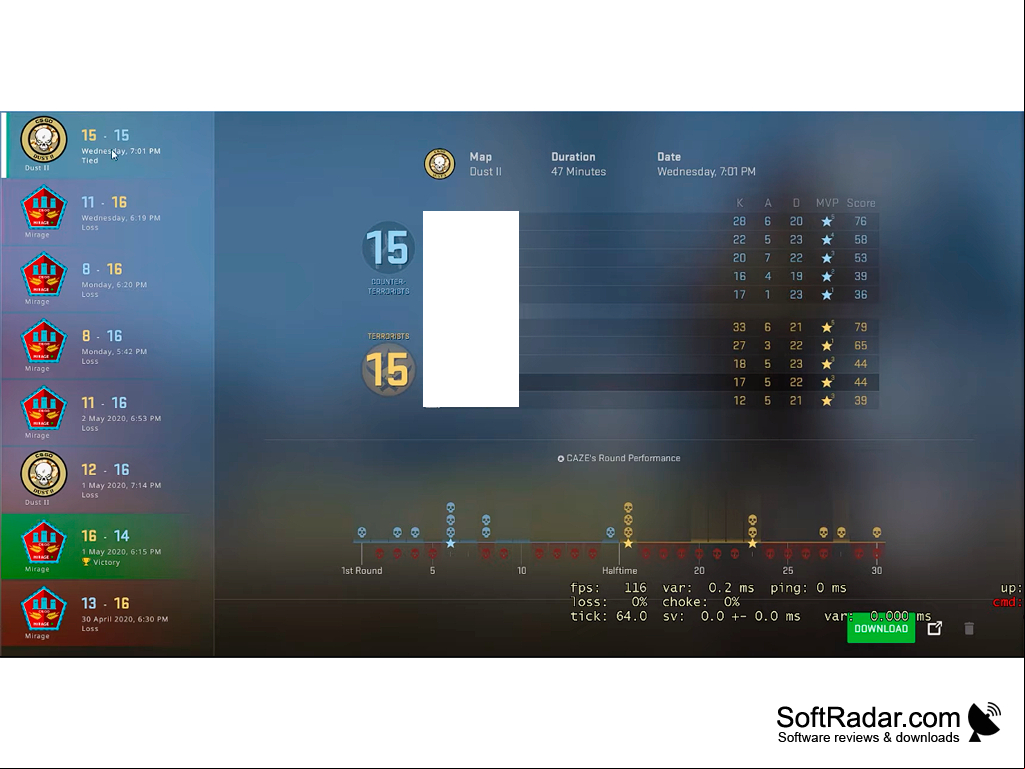Click the MVP star in the row scoring 58
This screenshot has height=769, width=1025.
pyautogui.click(x=827, y=240)
